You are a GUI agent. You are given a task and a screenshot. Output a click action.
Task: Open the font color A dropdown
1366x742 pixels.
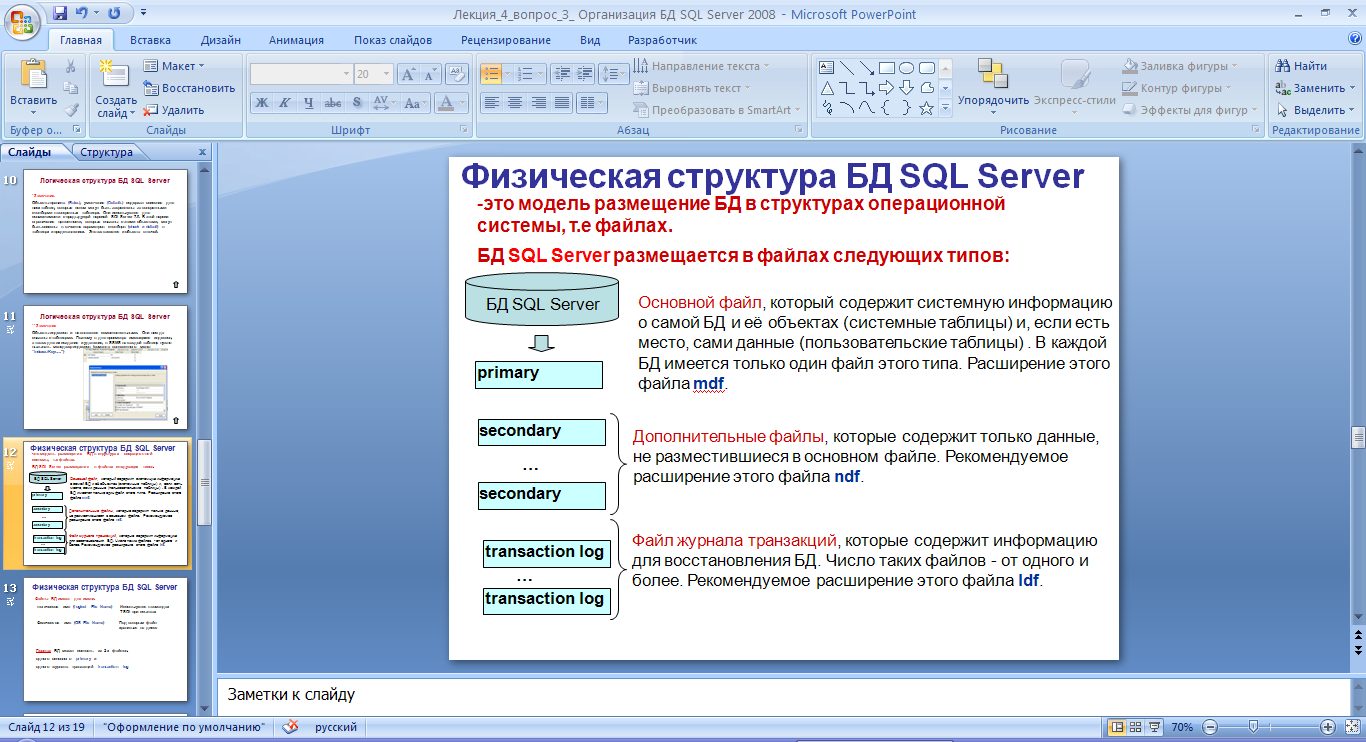click(463, 102)
